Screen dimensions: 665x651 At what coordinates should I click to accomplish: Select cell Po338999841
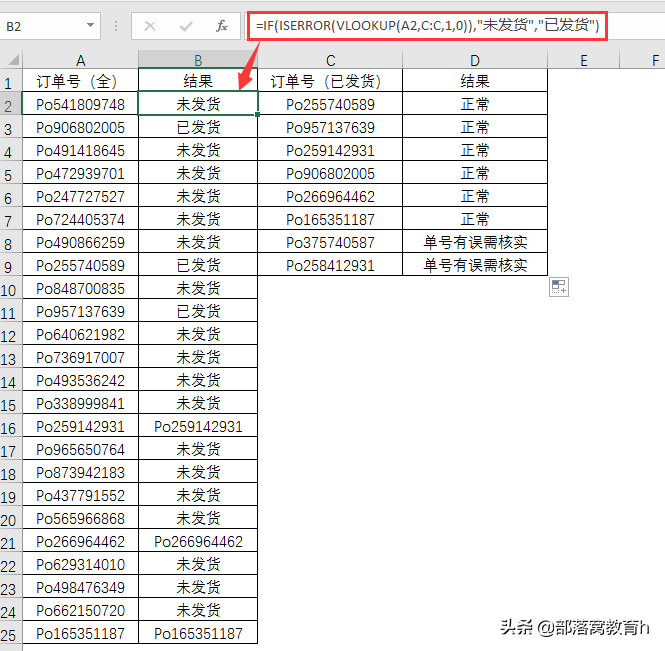click(80, 403)
